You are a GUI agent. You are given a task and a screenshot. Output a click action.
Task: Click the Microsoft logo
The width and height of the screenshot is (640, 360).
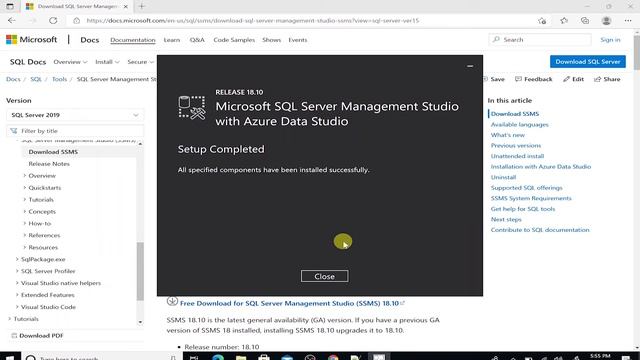31,40
